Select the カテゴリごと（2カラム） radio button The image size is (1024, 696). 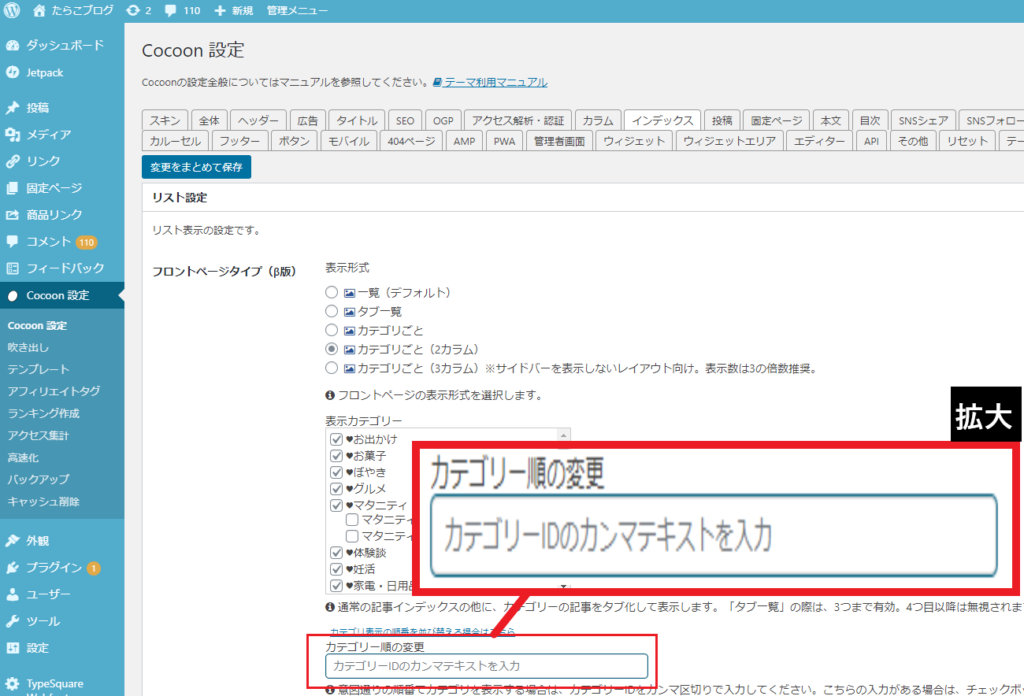click(332, 349)
